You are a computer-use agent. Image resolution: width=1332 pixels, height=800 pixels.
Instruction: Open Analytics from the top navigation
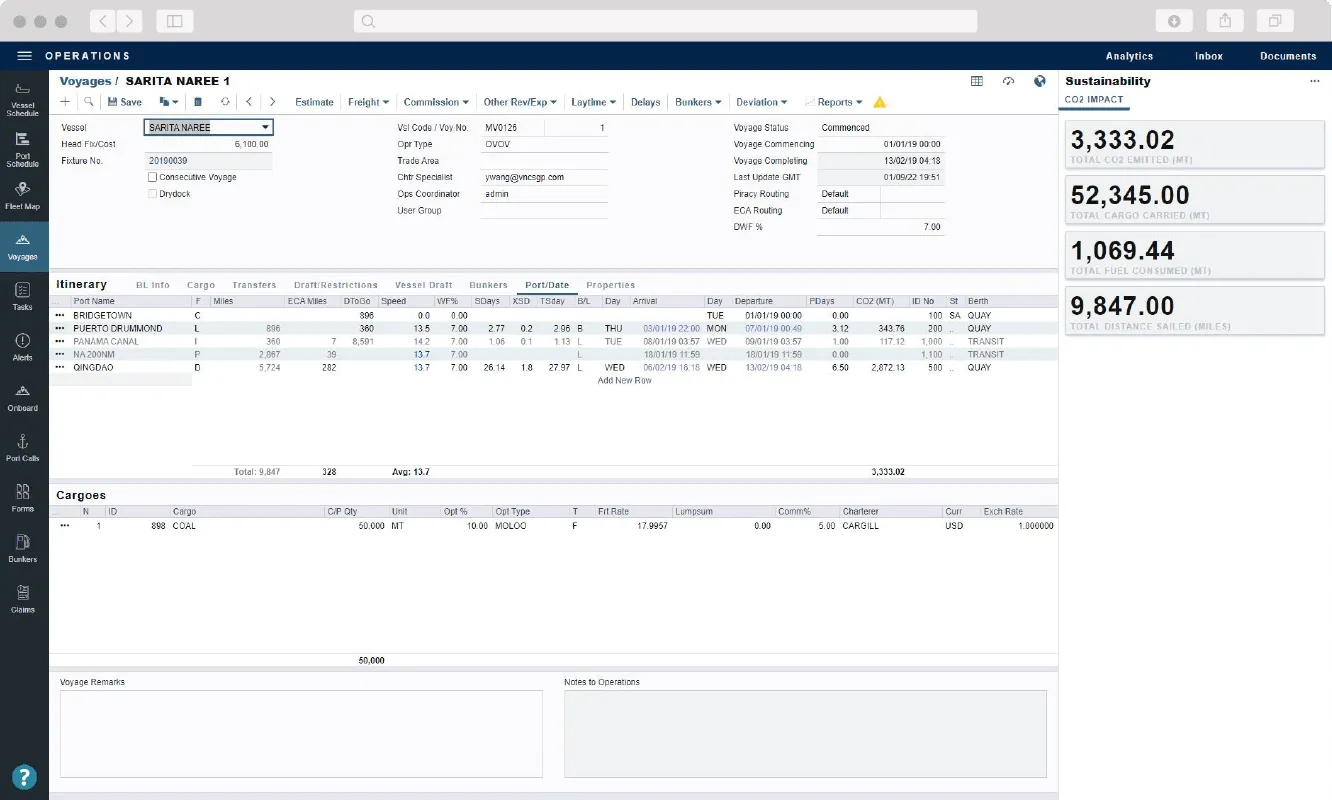pos(1128,56)
